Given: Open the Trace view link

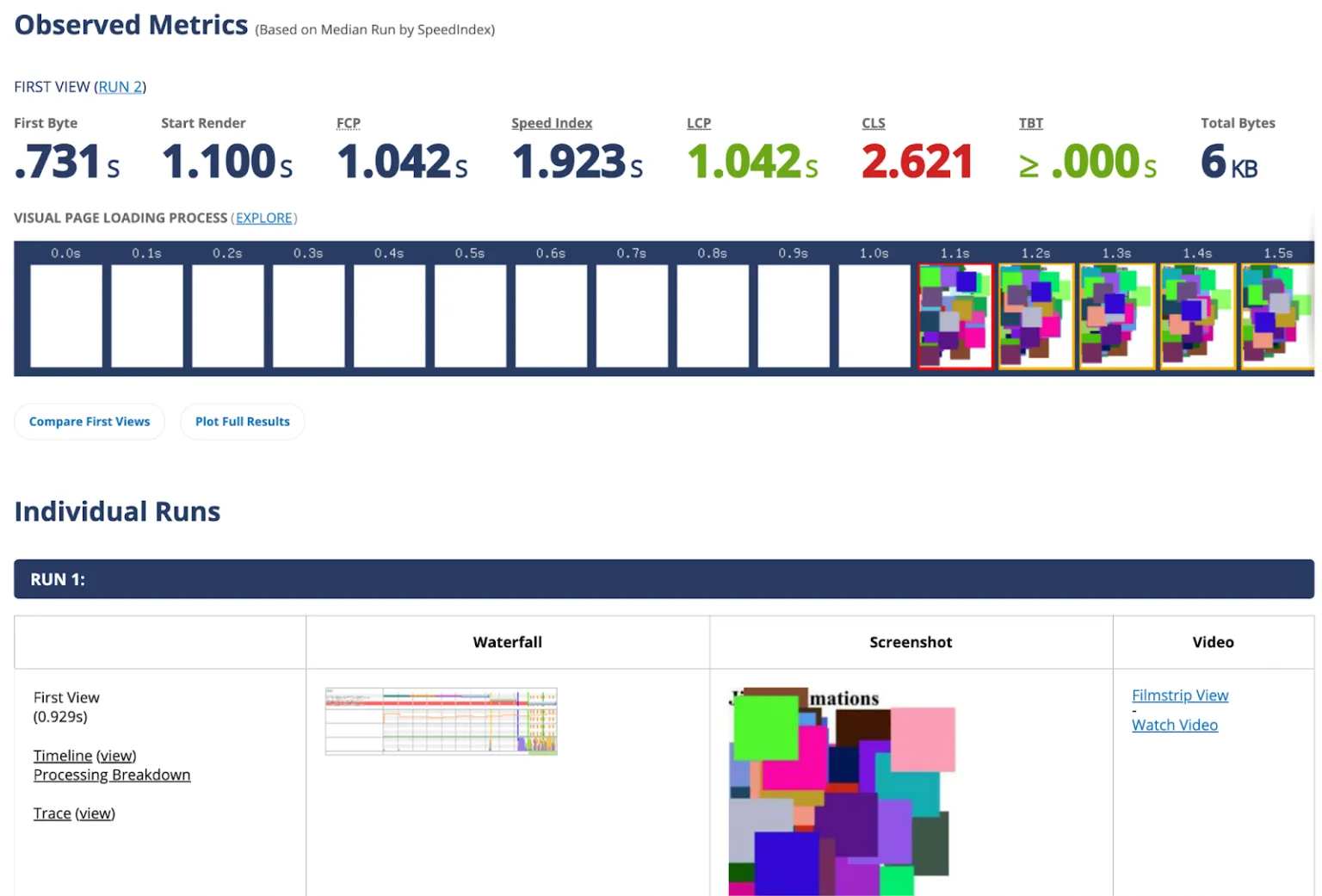Looking at the screenshot, I should coord(95,813).
